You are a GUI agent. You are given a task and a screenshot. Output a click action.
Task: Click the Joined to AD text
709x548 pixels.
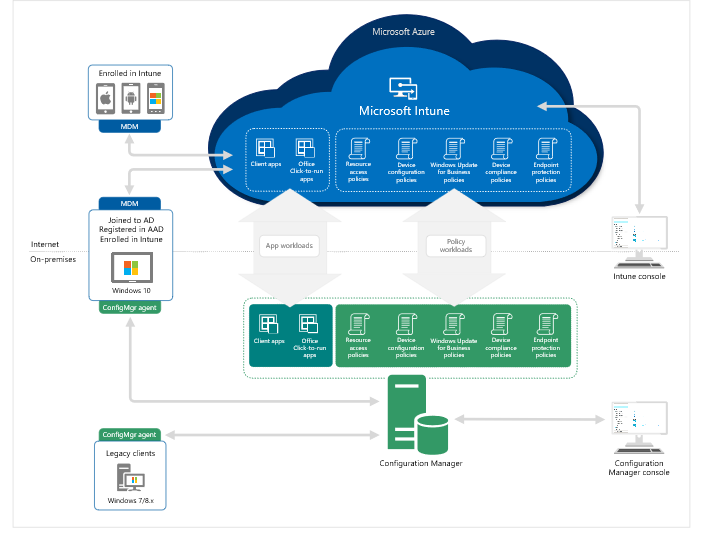click(131, 220)
